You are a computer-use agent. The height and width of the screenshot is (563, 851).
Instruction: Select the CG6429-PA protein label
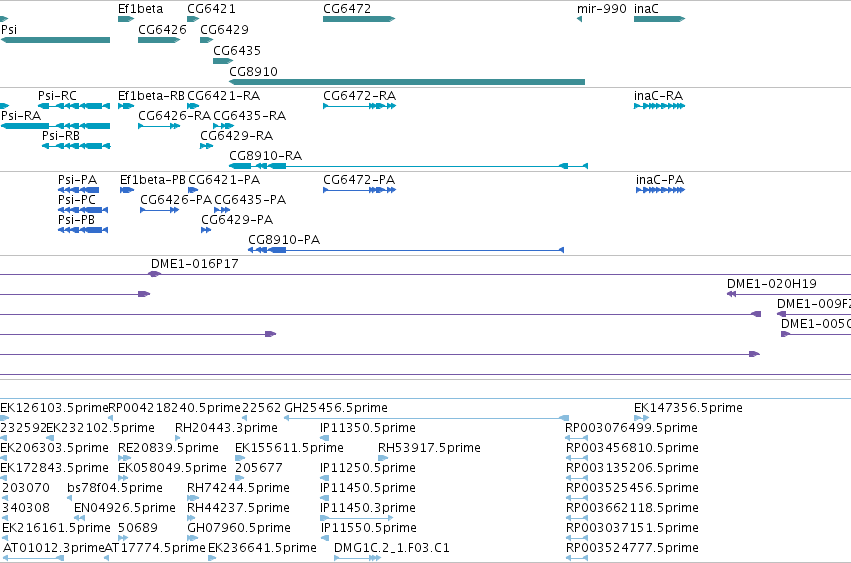[237, 219]
